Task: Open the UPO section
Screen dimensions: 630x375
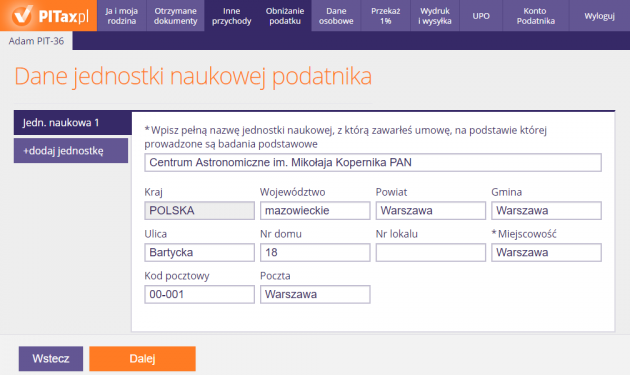Action: [x=481, y=16]
